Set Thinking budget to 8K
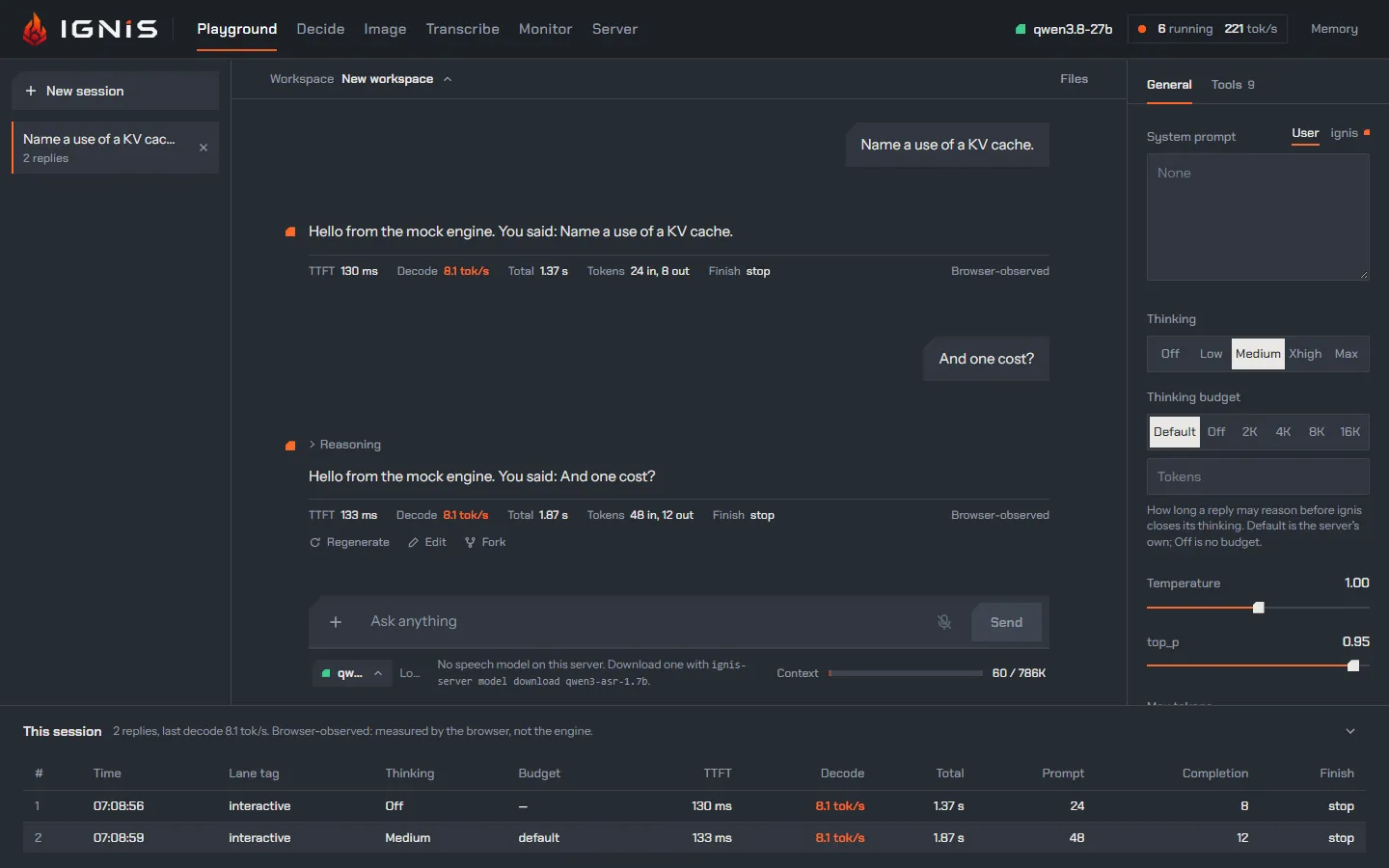Viewport: 1389px width, 868px height. [x=1317, y=432]
